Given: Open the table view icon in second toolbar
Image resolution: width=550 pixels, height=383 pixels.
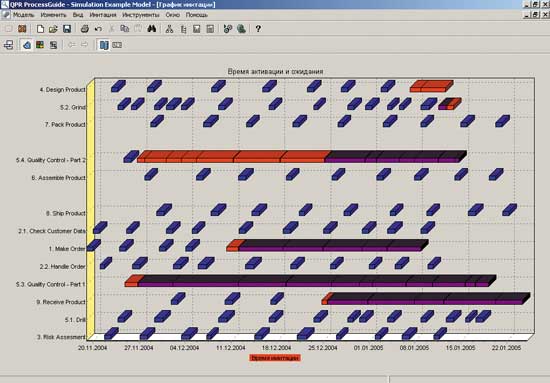Looking at the screenshot, I should (x=53, y=45).
